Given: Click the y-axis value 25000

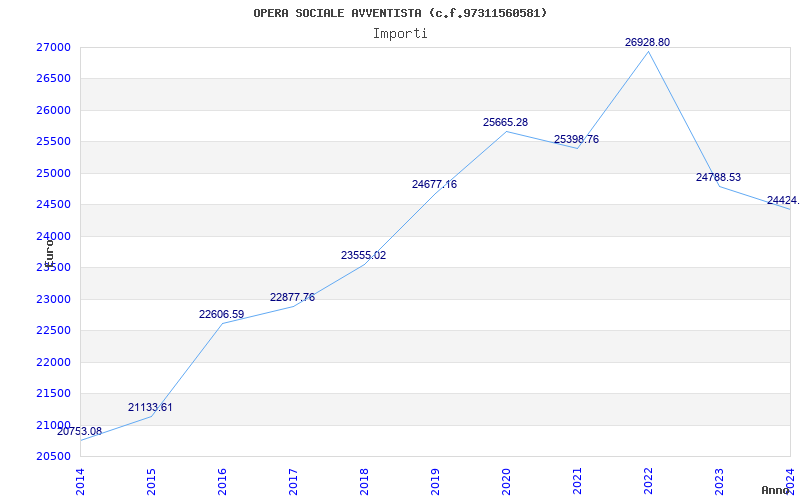Looking at the screenshot, I should coord(53,173).
